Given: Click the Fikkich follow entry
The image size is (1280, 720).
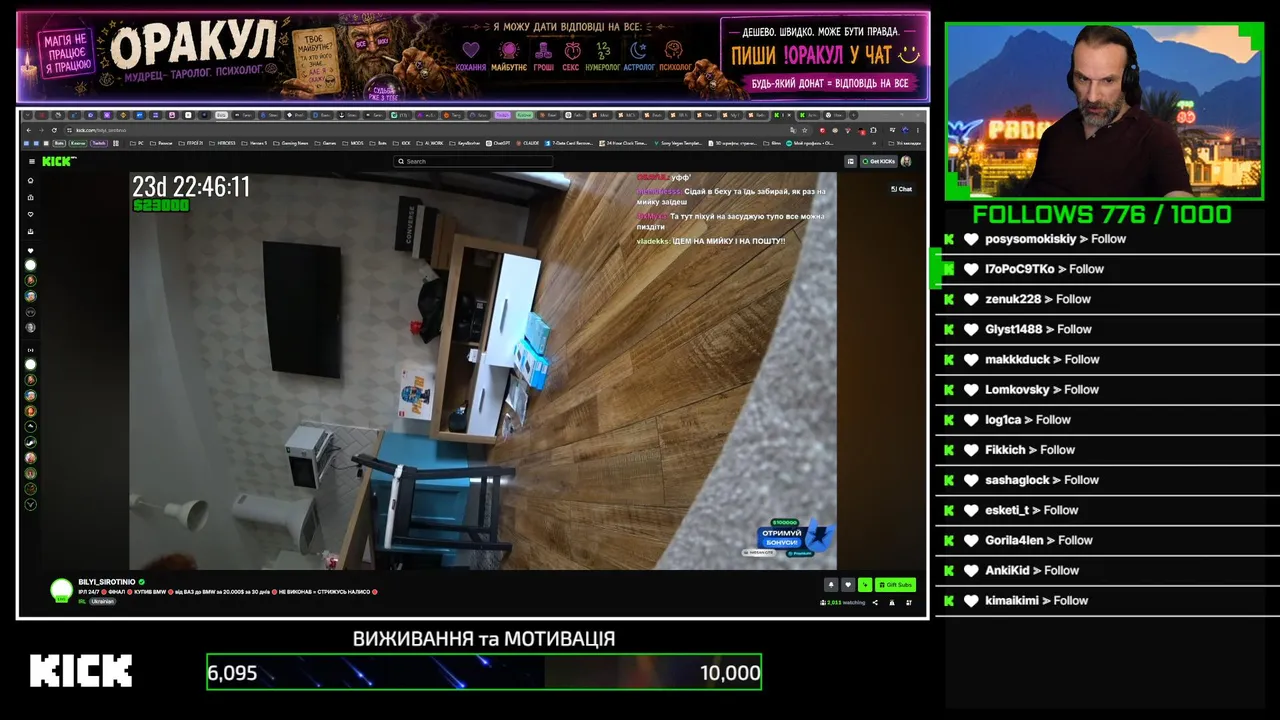Looking at the screenshot, I should [x=1107, y=450].
